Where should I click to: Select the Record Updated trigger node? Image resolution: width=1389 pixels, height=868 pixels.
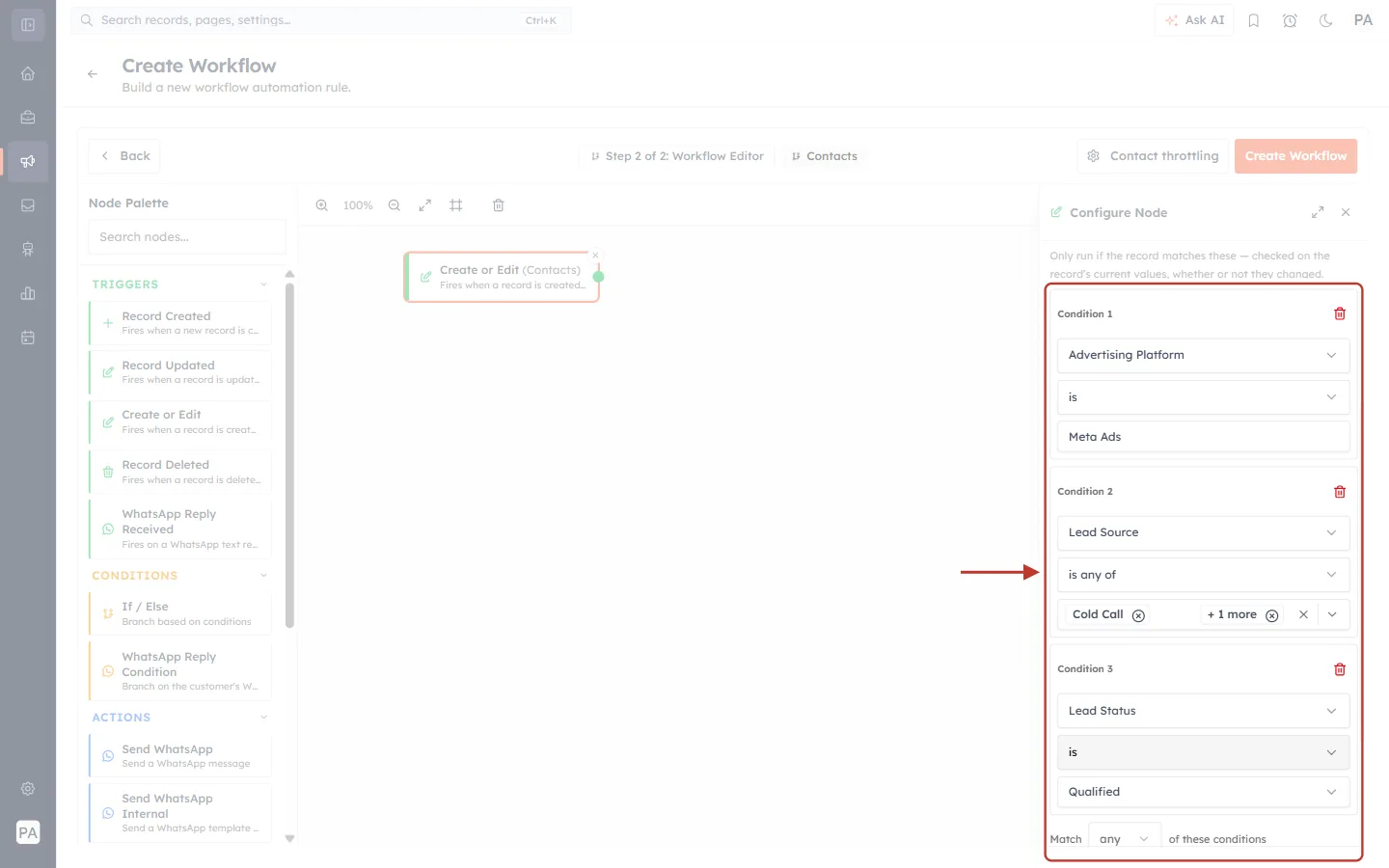click(180, 372)
